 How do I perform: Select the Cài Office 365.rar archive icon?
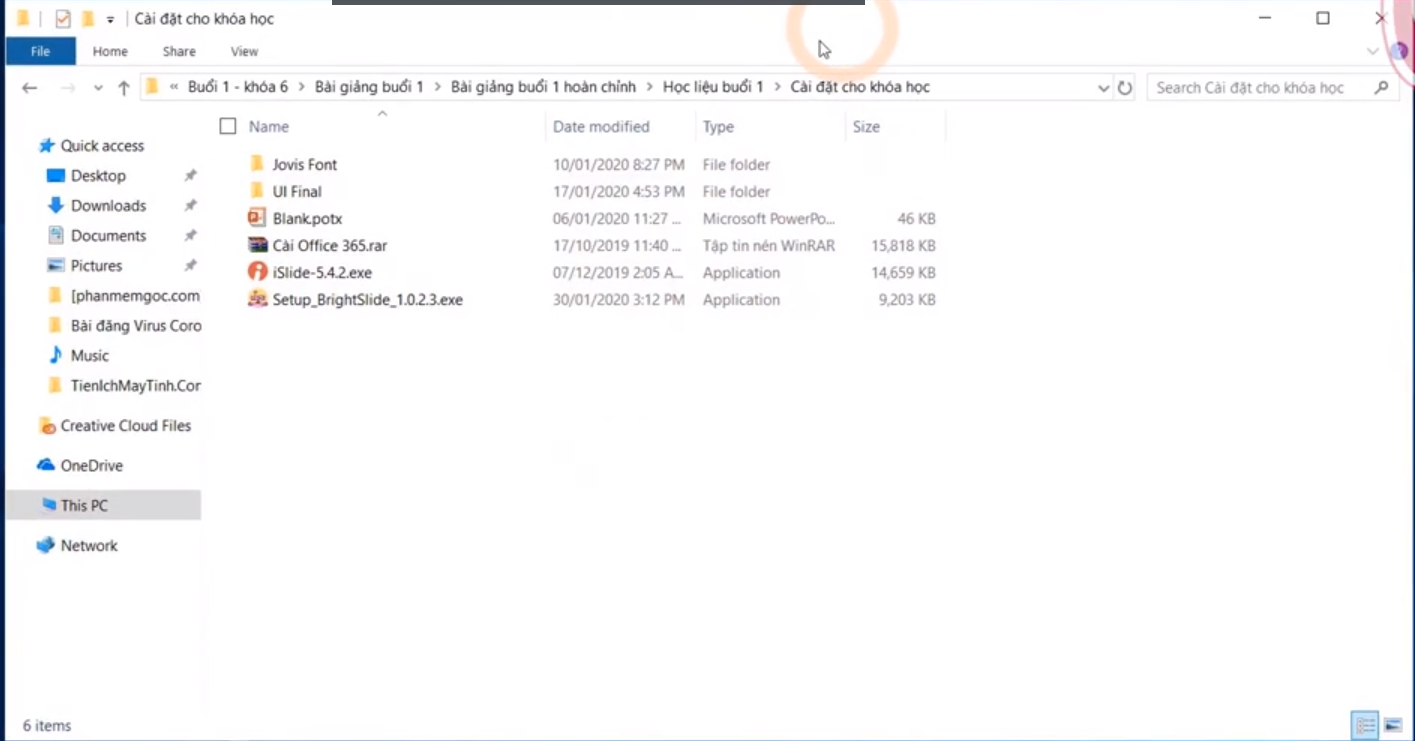256,245
